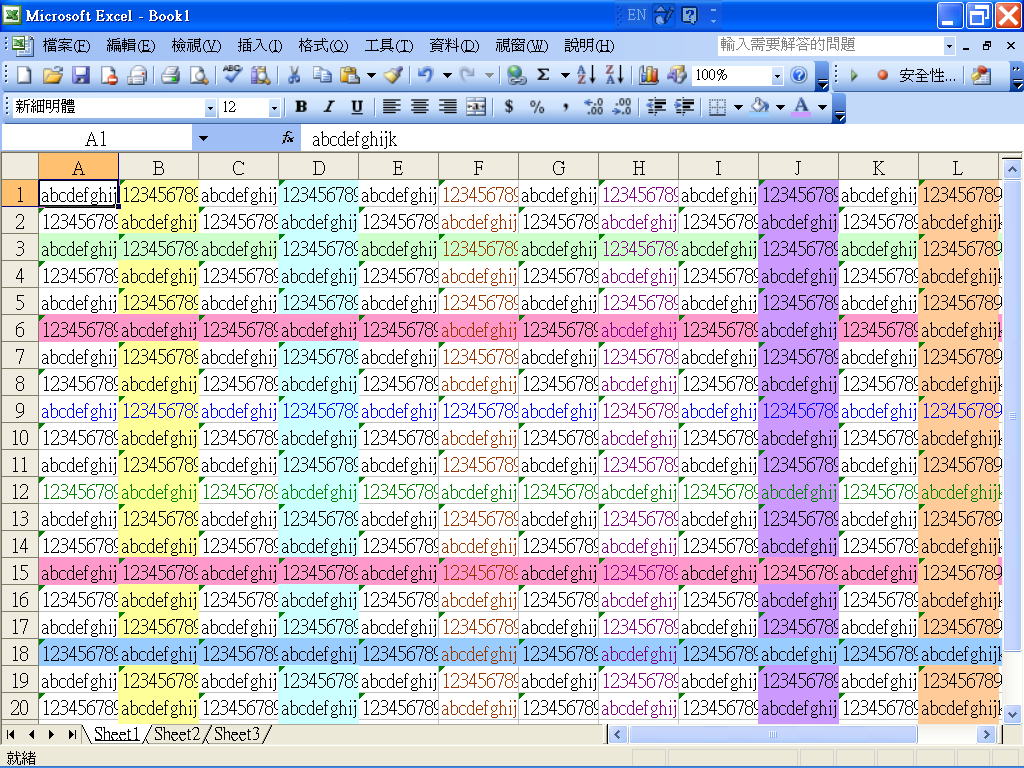Screen dimensions: 1024x768
Task: Switch to the Sheet2 tab
Action: click(177, 735)
